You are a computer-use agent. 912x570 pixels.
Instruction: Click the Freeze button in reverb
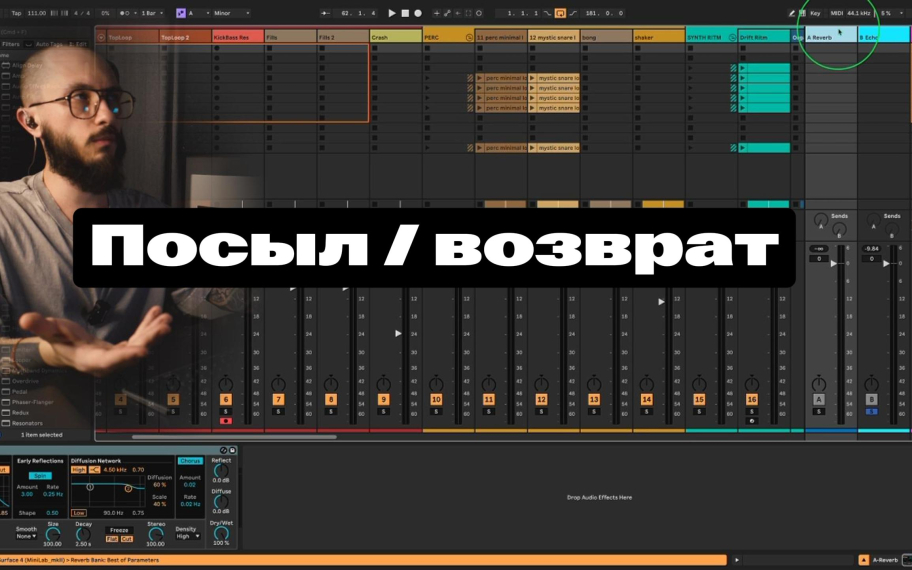tap(119, 530)
